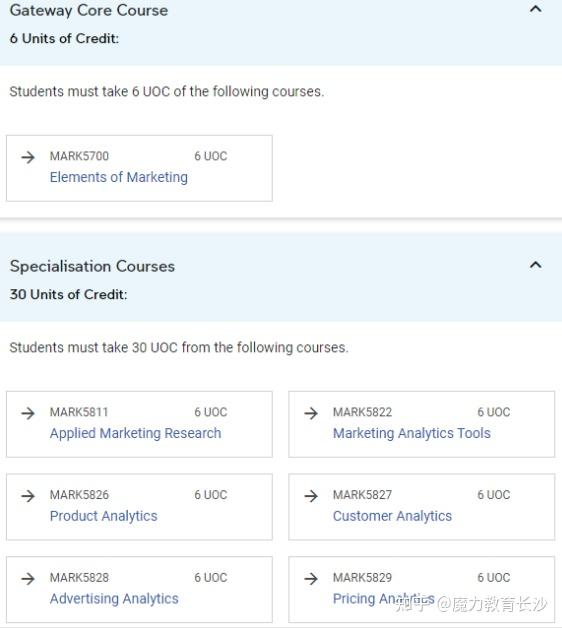Screen dimensions: 562x628
Task: Click the 6 UOC value on MARK5827 card
Action: coord(494,495)
